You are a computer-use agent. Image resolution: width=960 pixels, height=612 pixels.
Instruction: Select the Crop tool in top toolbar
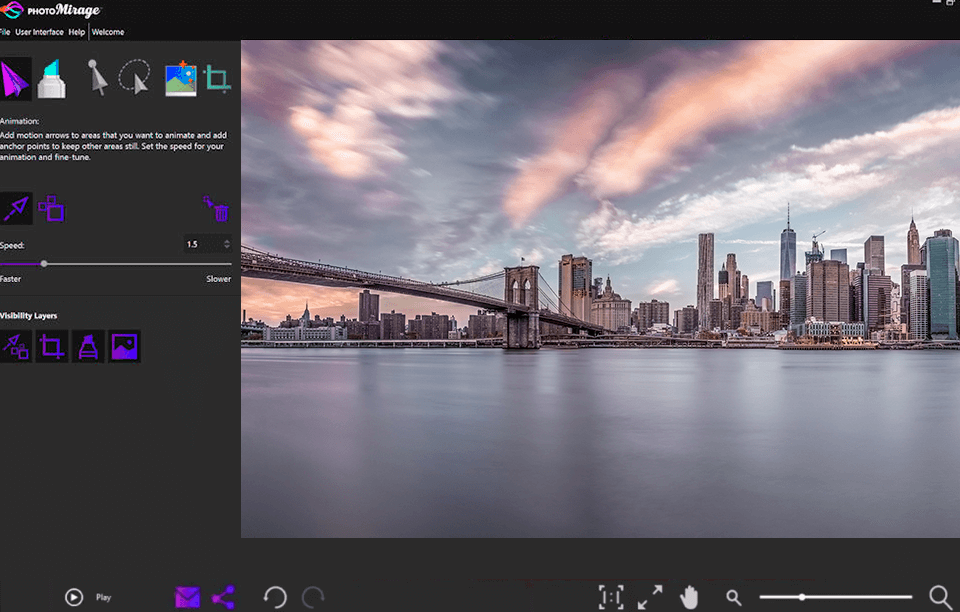217,79
